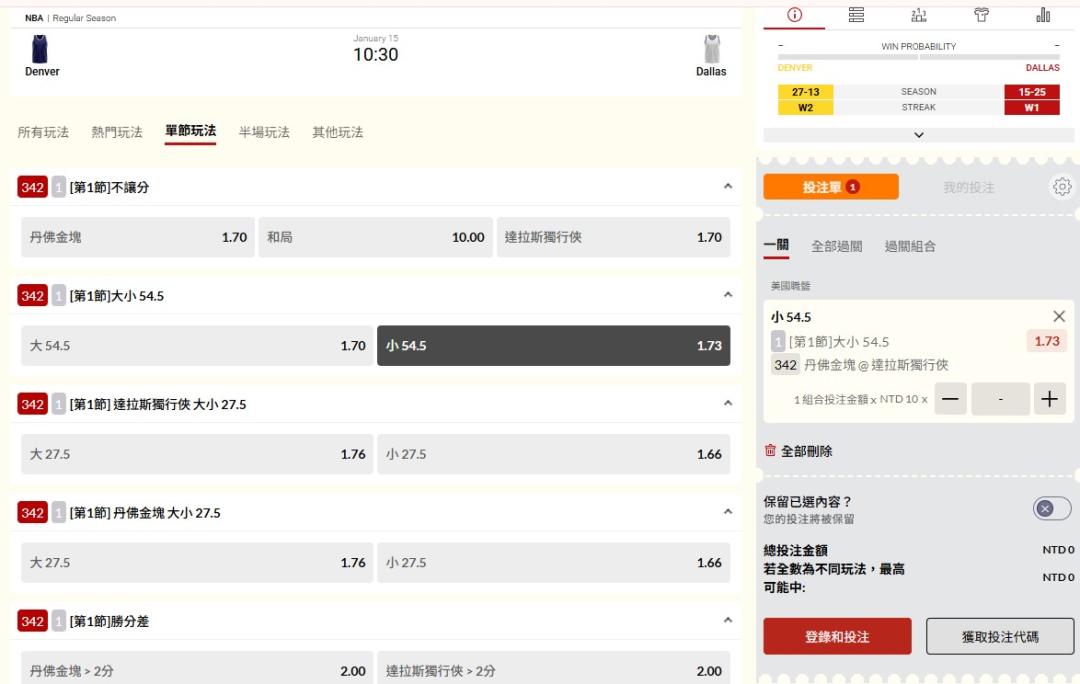Click the 登錄和投注 button

[837, 637]
